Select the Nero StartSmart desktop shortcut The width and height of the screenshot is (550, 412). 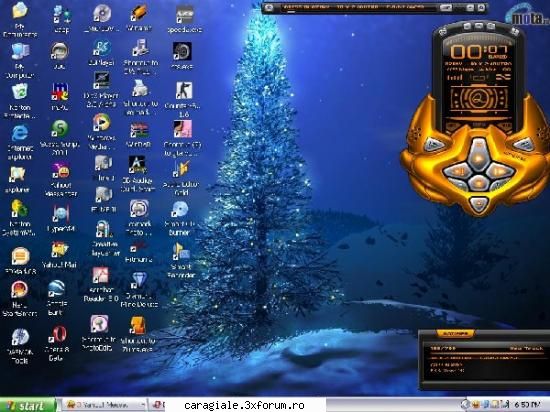pos(19,290)
